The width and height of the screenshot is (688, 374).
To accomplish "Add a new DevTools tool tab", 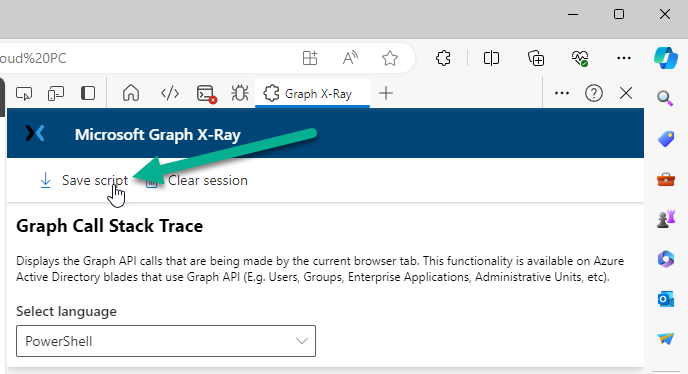I will [x=386, y=93].
